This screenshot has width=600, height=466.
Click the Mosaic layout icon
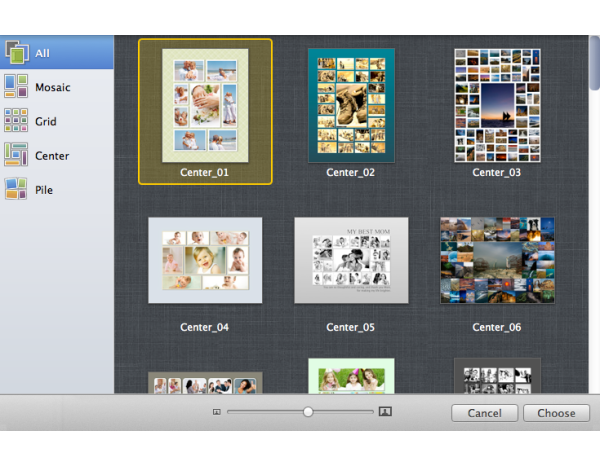(x=17, y=87)
